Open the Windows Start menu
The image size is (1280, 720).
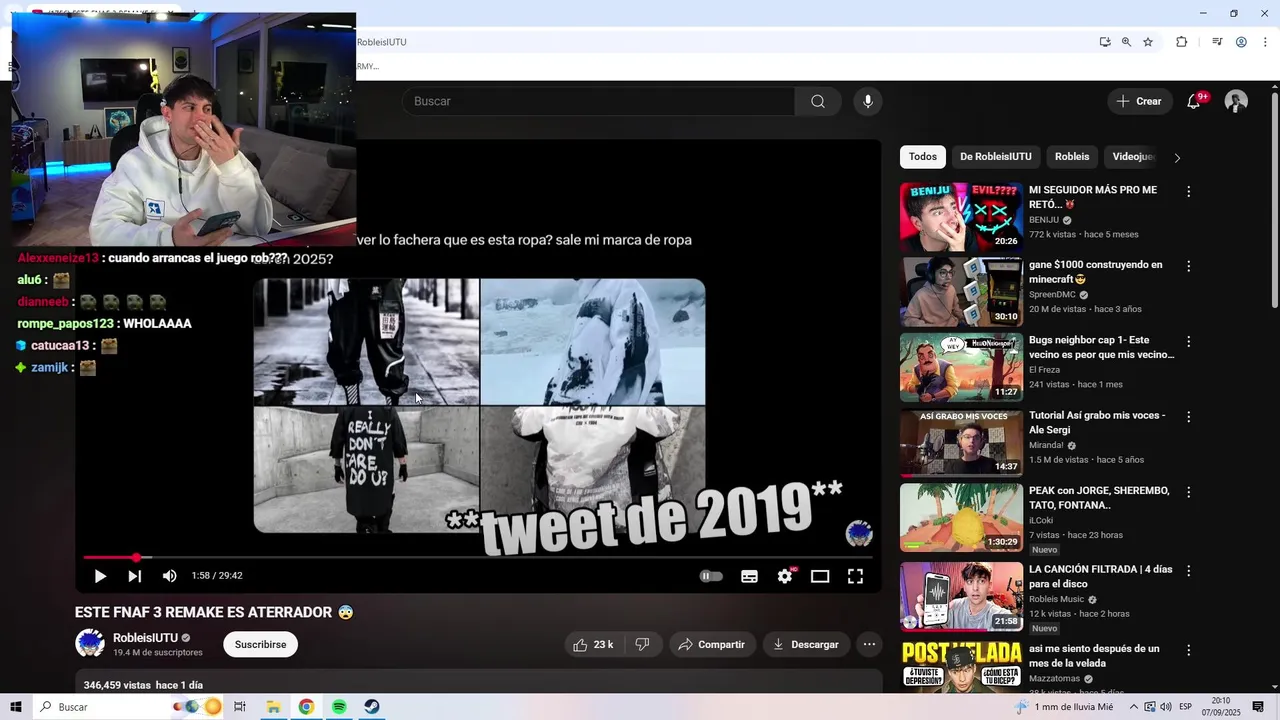15,707
